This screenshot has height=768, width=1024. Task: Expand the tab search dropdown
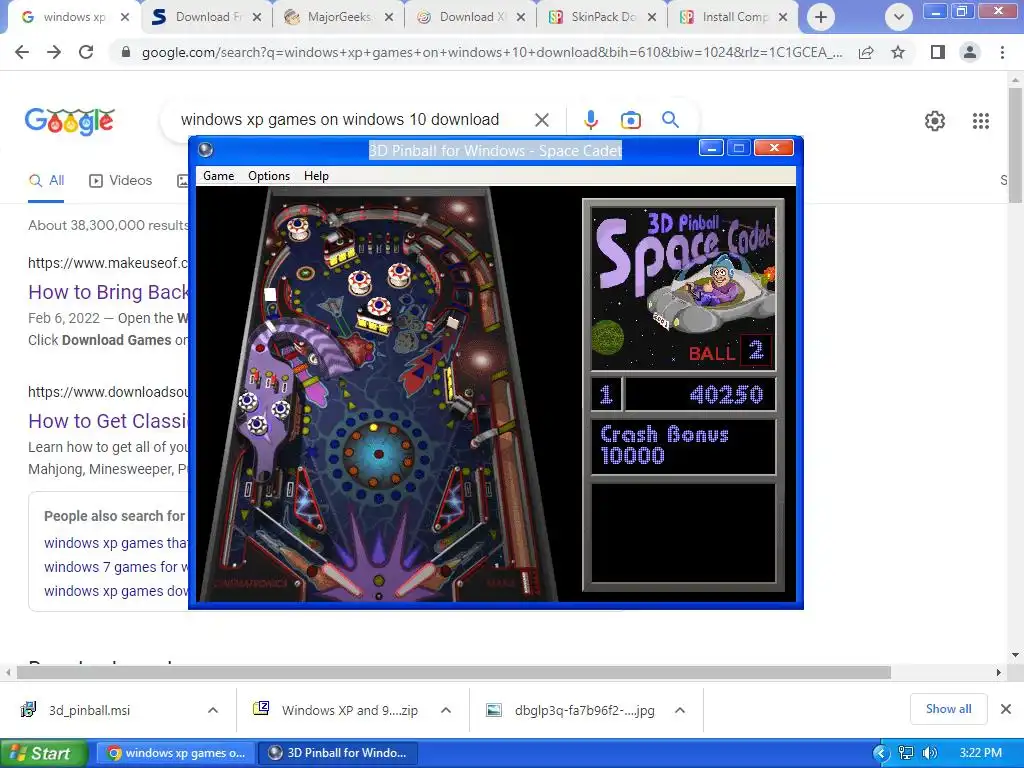tap(899, 17)
